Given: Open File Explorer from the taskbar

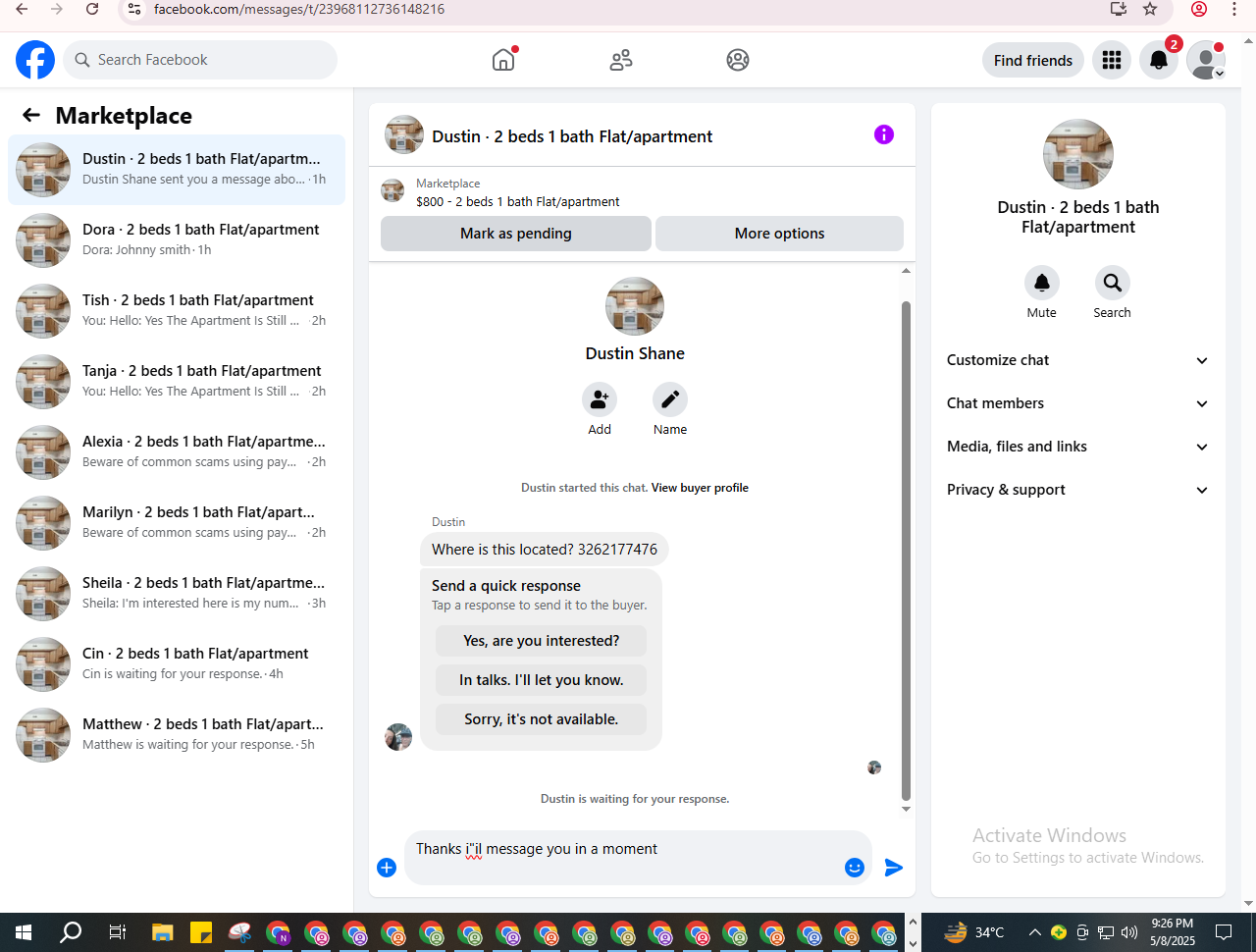Looking at the screenshot, I should pyautogui.click(x=162, y=932).
